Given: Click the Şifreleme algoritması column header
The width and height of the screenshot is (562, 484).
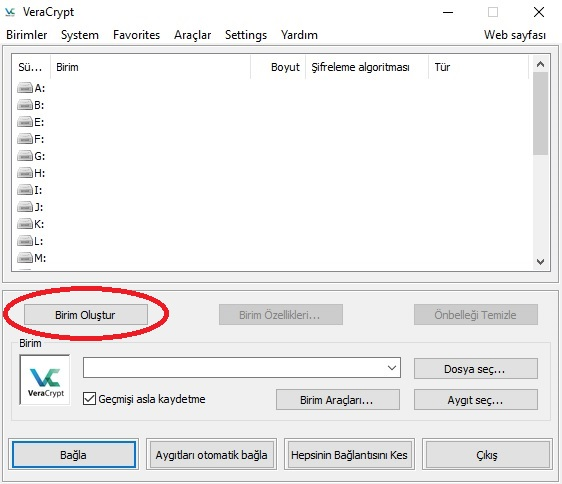Looking at the screenshot, I should (x=367, y=67).
